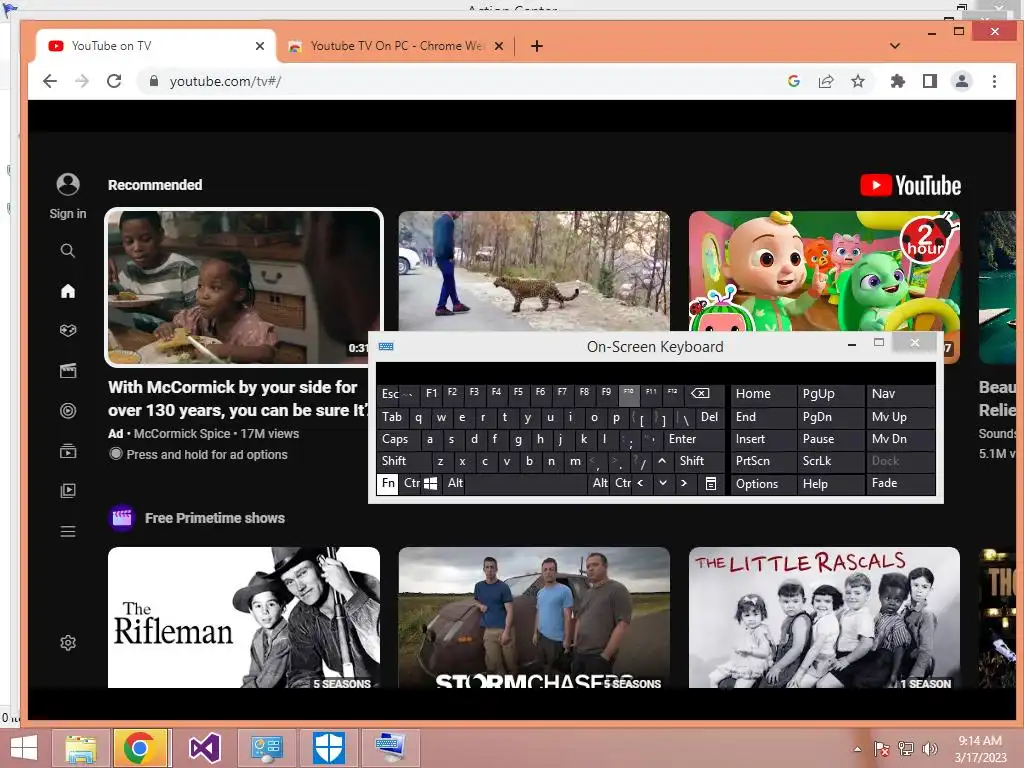Image resolution: width=1024 pixels, height=768 pixels.
Task: Open The Rifleman show thumbnail
Action: click(244, 617)
